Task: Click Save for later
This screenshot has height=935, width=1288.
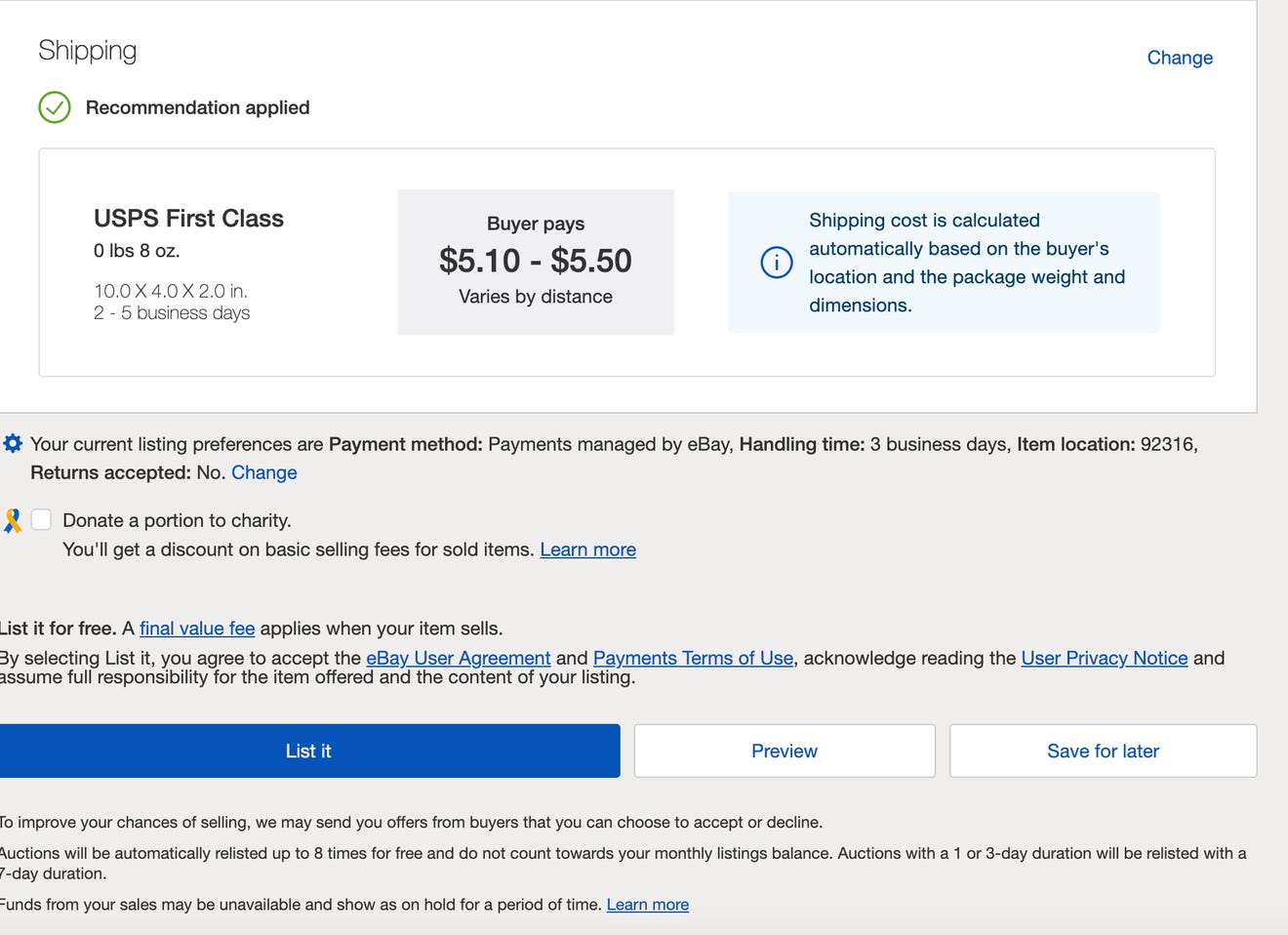Action: pyautogui.click(x=1103, y=751)
